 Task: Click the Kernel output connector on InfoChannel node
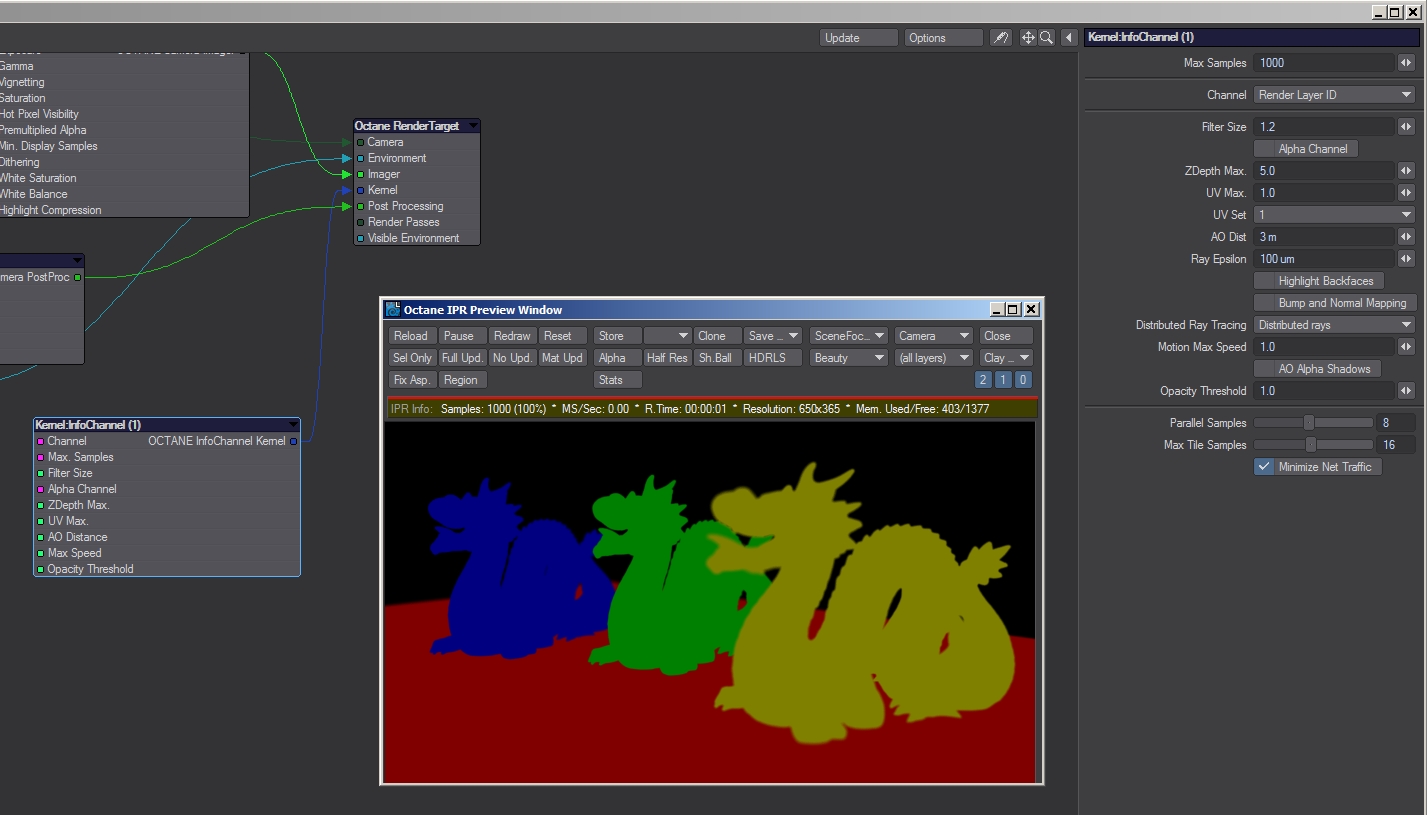(293, 441)
